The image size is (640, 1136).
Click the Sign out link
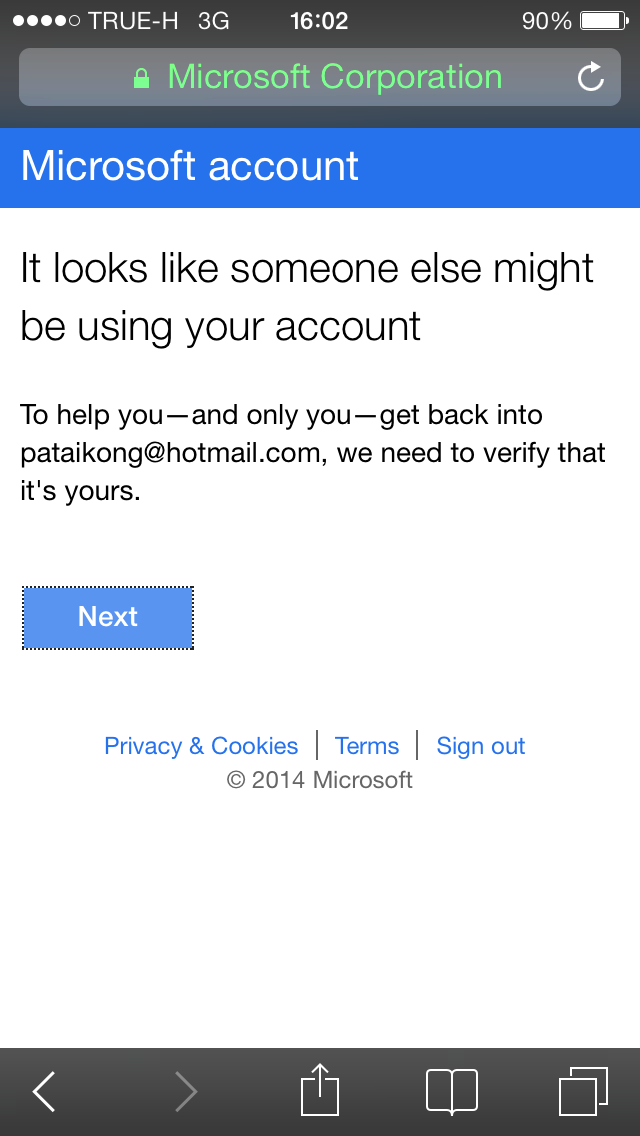coord(481,746)
